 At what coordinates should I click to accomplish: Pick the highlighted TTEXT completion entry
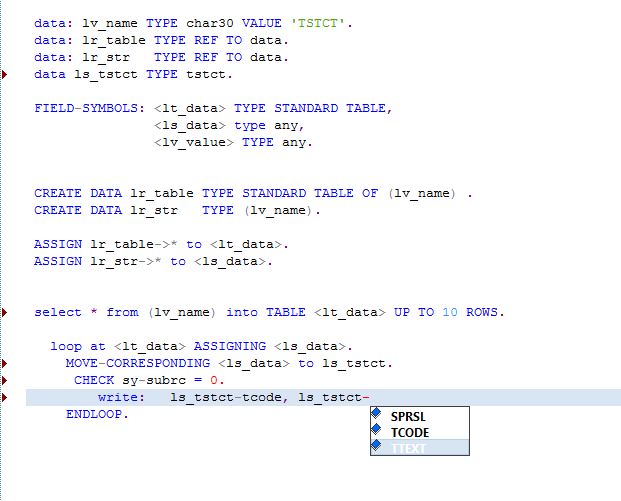tap(409, 449)
